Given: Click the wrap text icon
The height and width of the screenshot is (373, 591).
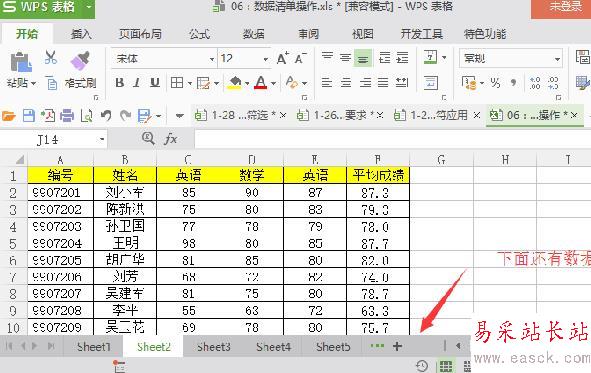Looking at the screenshot, I should point(430,83).
